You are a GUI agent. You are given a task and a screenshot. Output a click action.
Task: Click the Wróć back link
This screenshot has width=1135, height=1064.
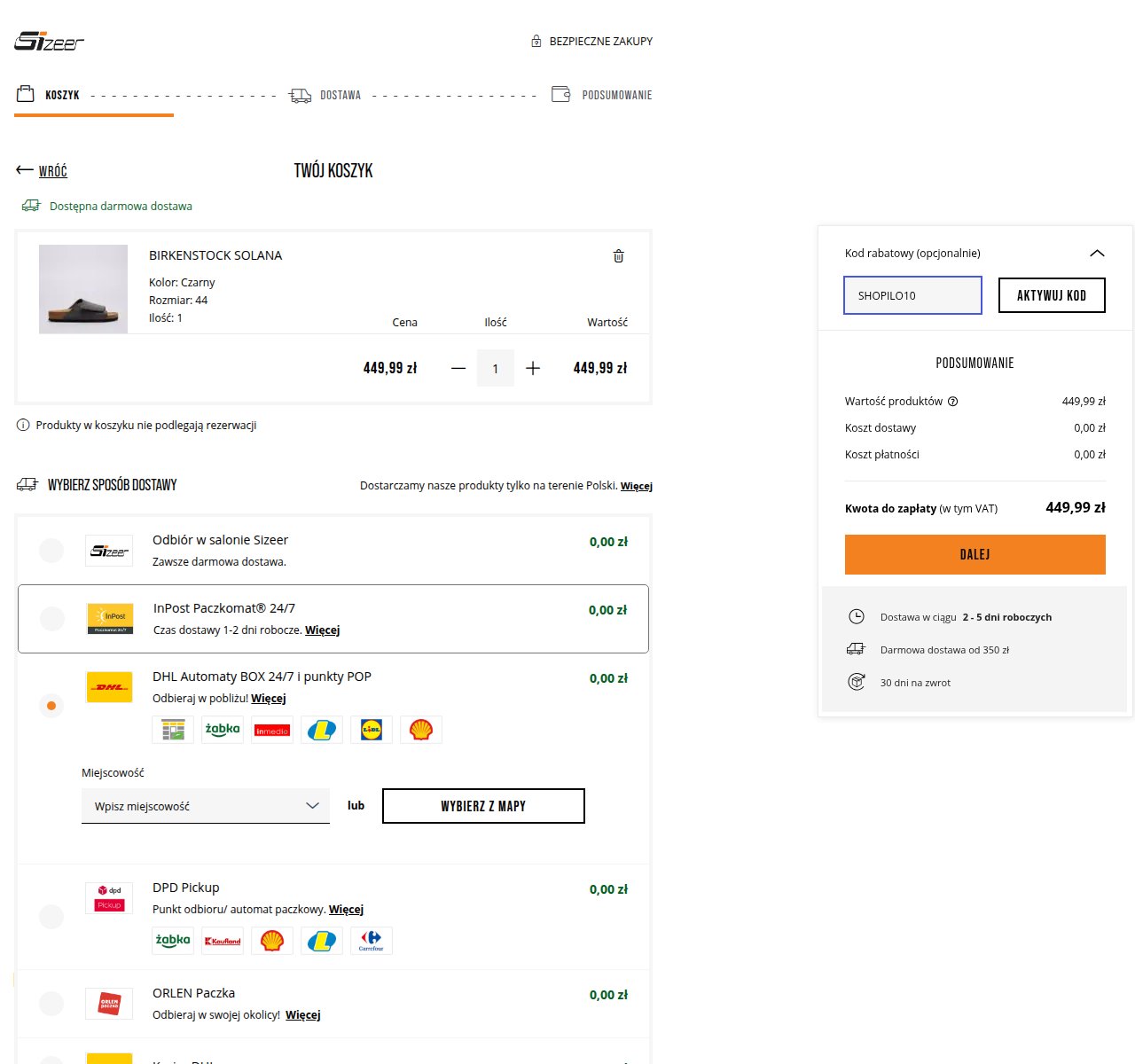(x=53, y=171)
